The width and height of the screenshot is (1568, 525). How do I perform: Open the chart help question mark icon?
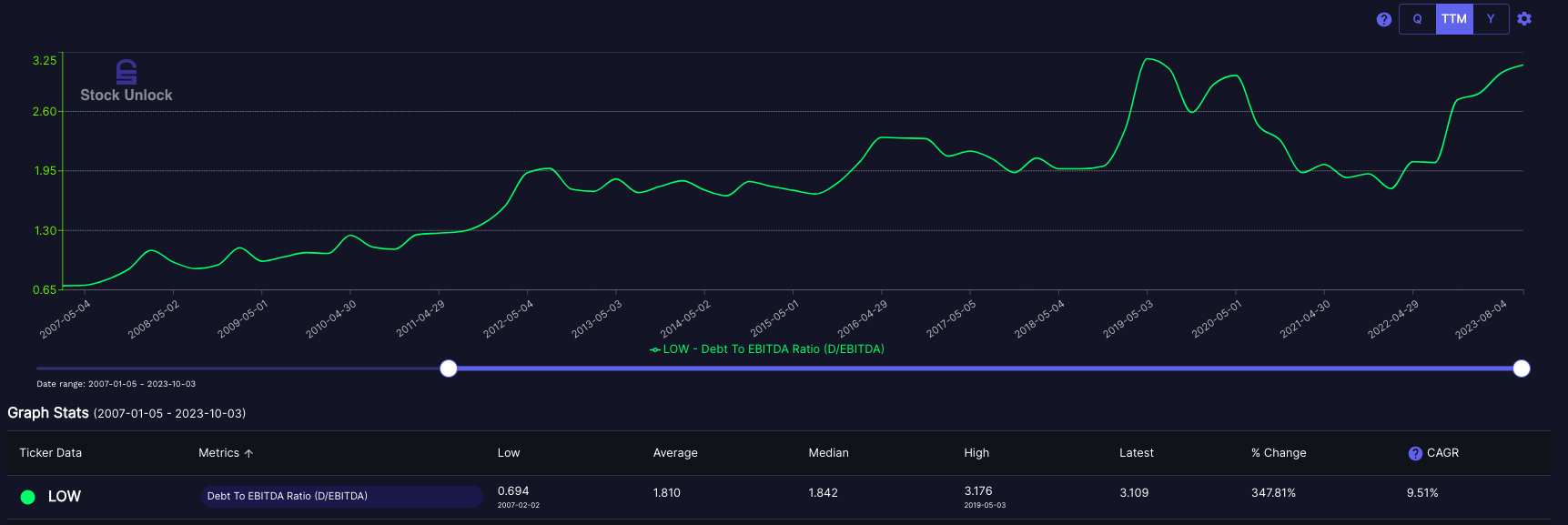1383,19
